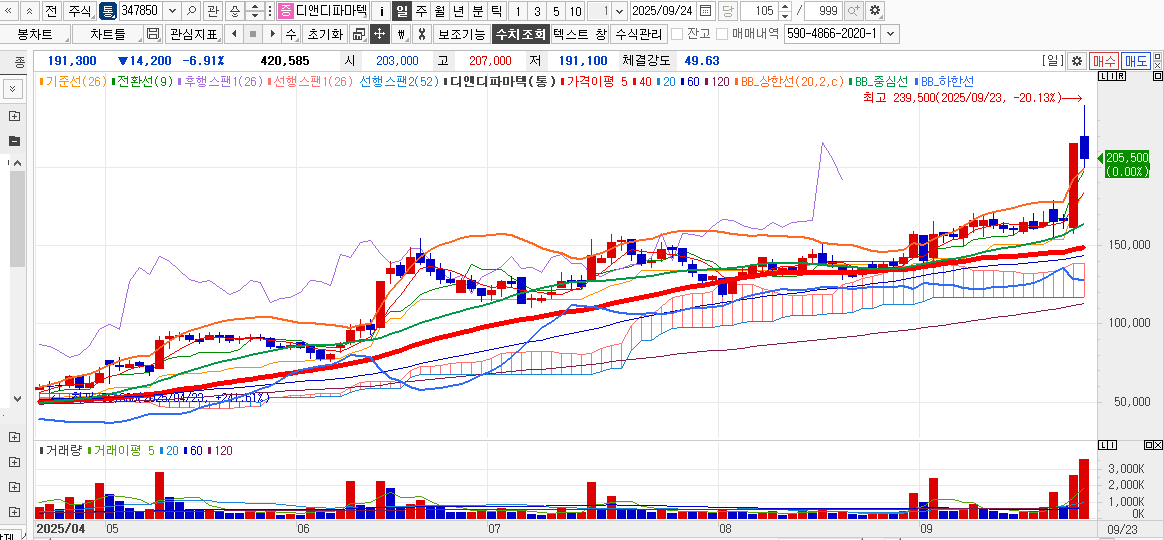Click the date field showing 2025/09/24
The height and width of the screenshot is (540, 1164).
pyautogui.click(x=663, y=11)
